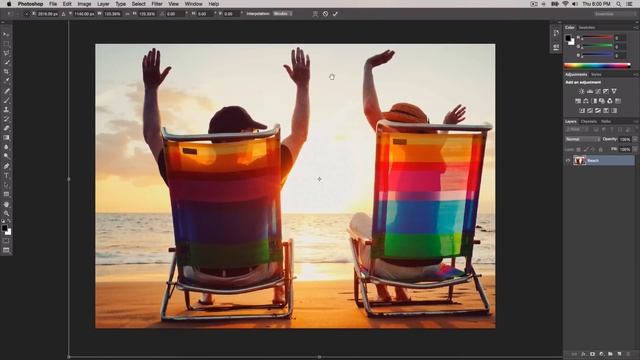Add a Vibrance adjustment
Image resolution: width=640 pixels, height=360 pixels.
pyautogui.click(x=614, y=91)
